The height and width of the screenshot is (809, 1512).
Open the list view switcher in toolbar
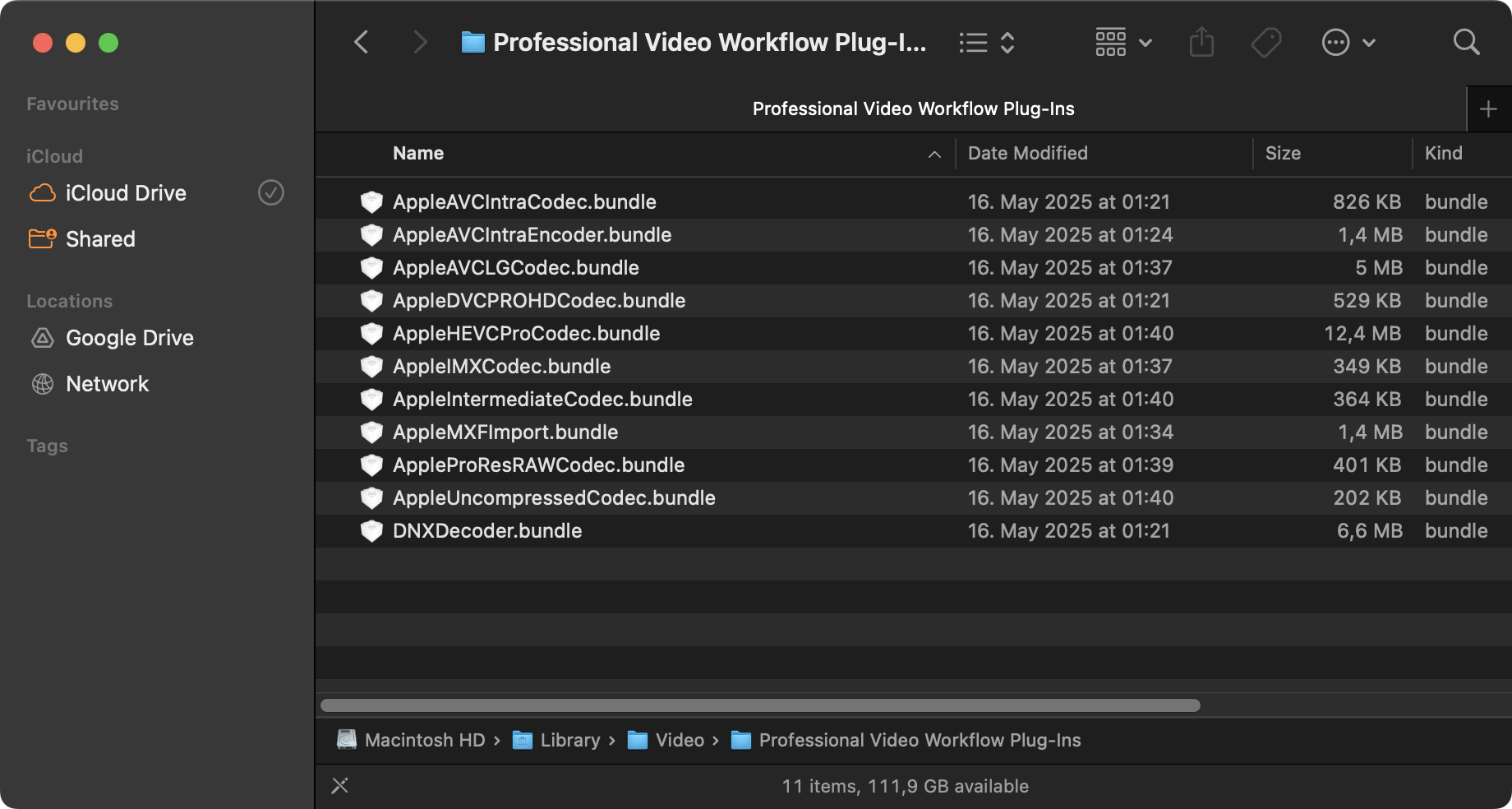(x=987, y=43)
